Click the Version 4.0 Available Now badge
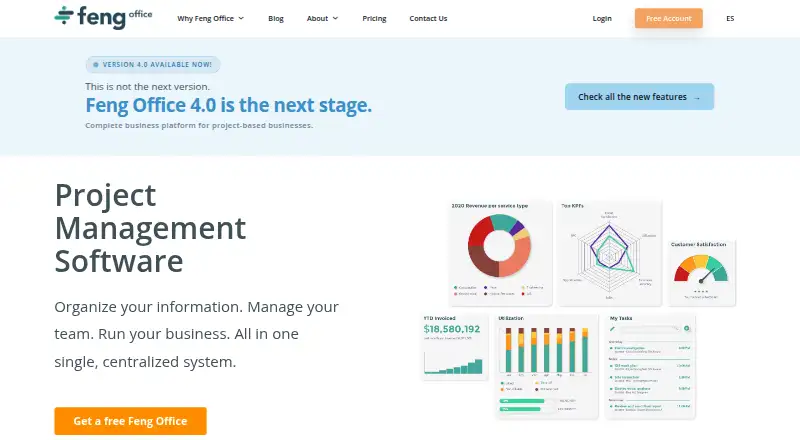Image resolution: width=800 pixels, height=440 pixels. tap(153, 64)
